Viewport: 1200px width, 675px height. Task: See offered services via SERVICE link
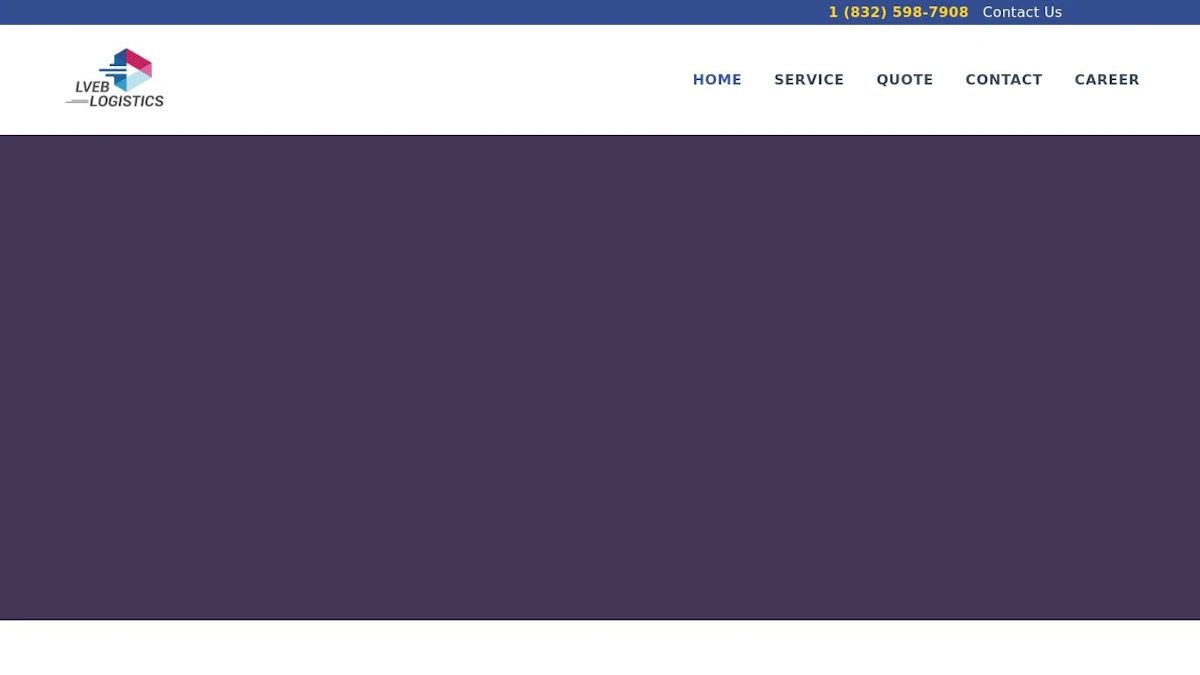809,80
